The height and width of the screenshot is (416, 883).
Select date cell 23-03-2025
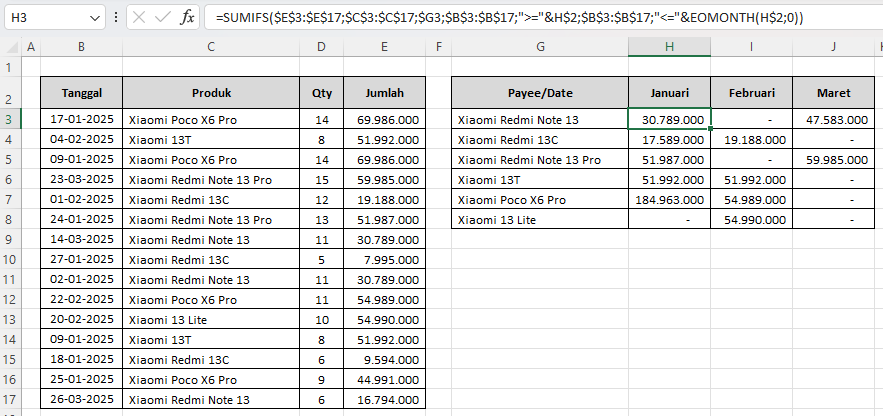pos(82,180)
